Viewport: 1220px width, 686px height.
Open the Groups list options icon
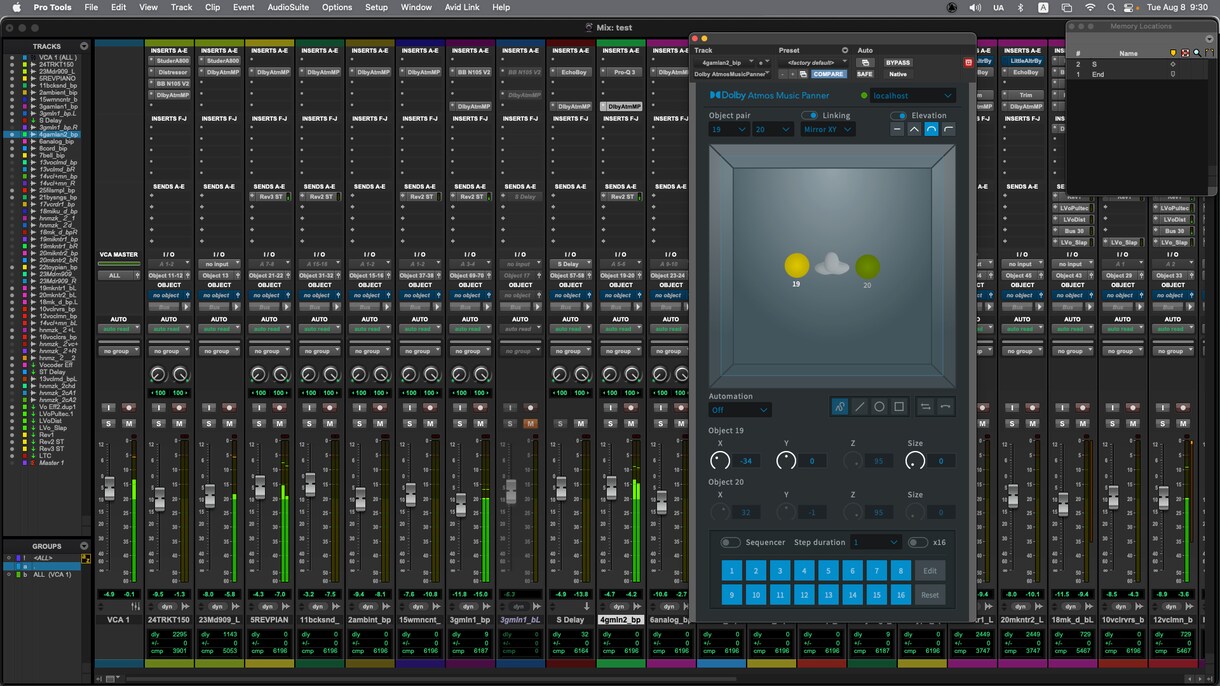(84, 546)
